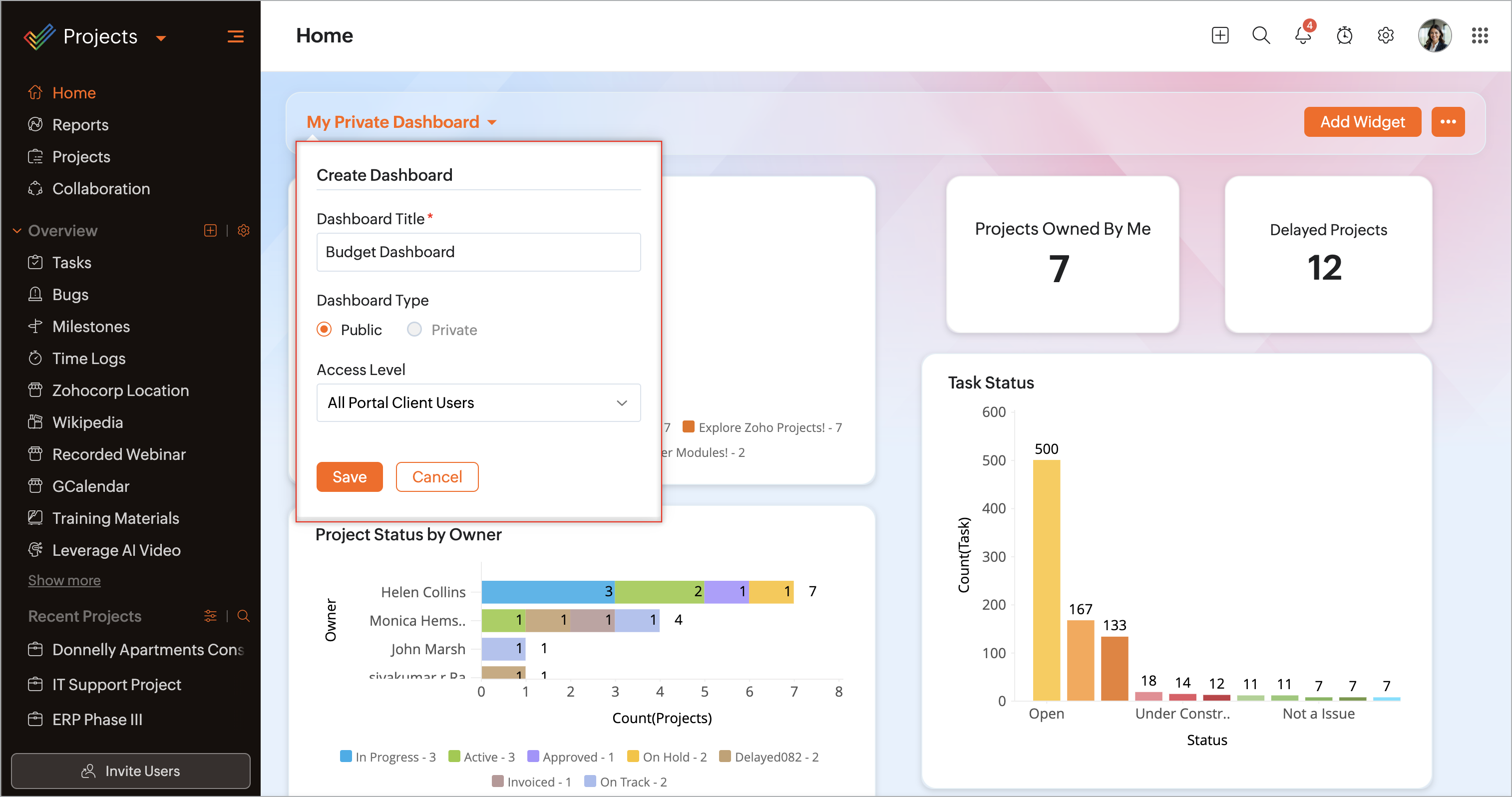Click the Dashboard Title input field
Image resolution: width=1512 pixels, height=797 pixels.
click(478, 252)
